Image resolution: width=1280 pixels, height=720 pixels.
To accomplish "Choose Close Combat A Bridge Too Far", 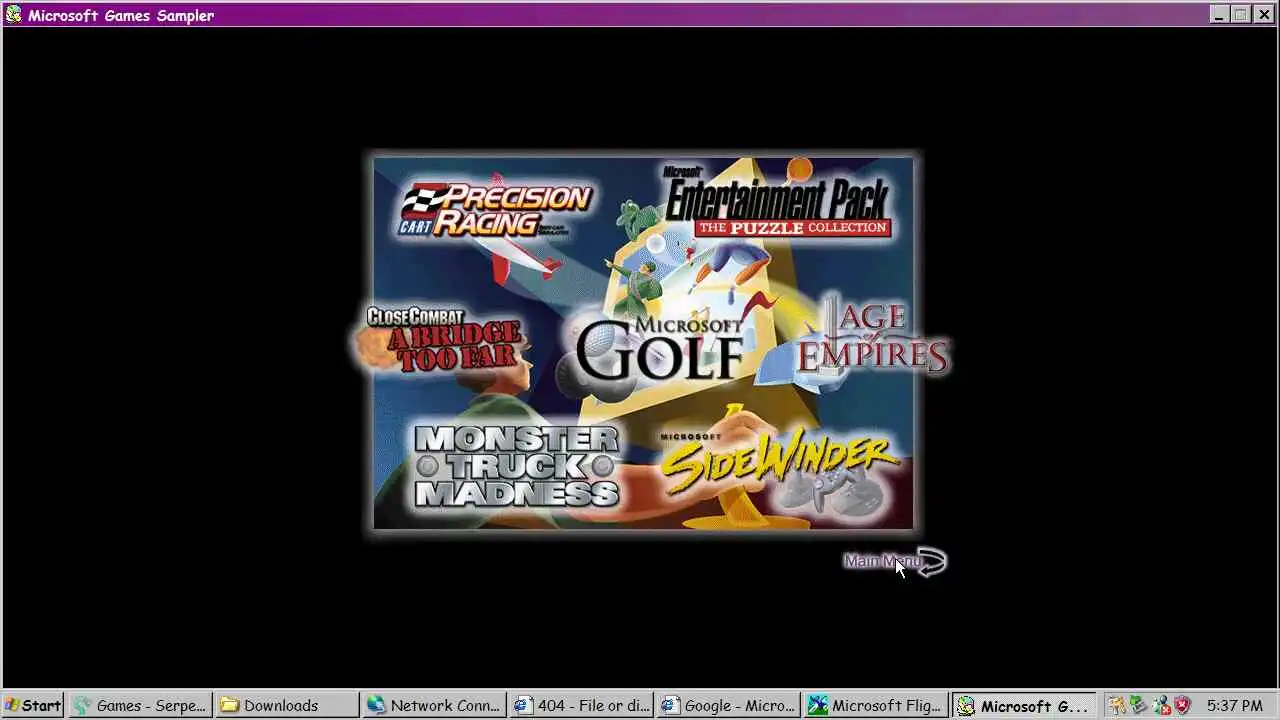I will [443, 340].
